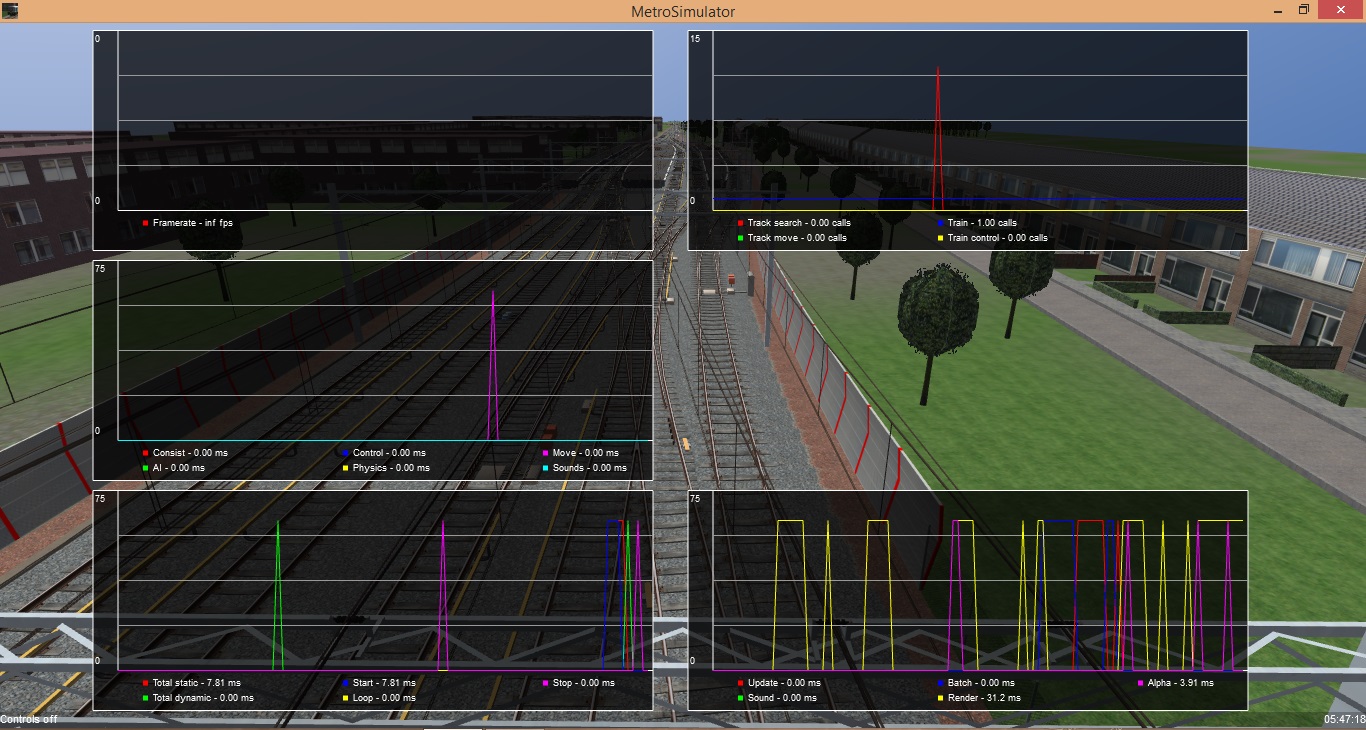This screenshot has width=1366, height=730.
Task: Select the 'Track move - 0.00 calls' legend text
Action: click(797, 238)
